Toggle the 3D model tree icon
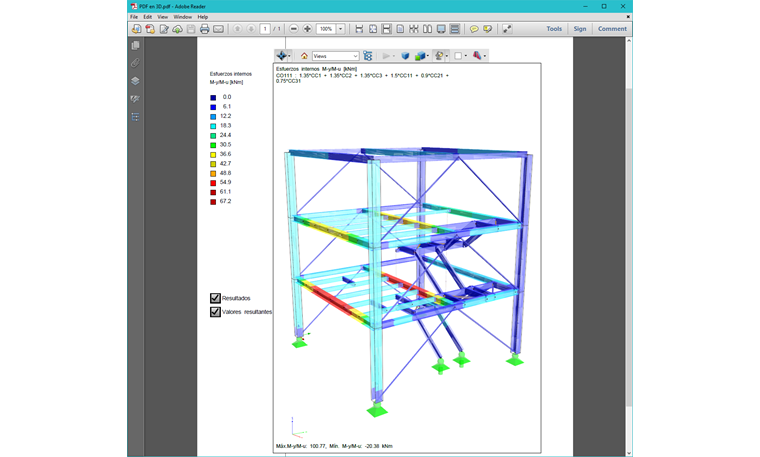 tap(368, 56)
